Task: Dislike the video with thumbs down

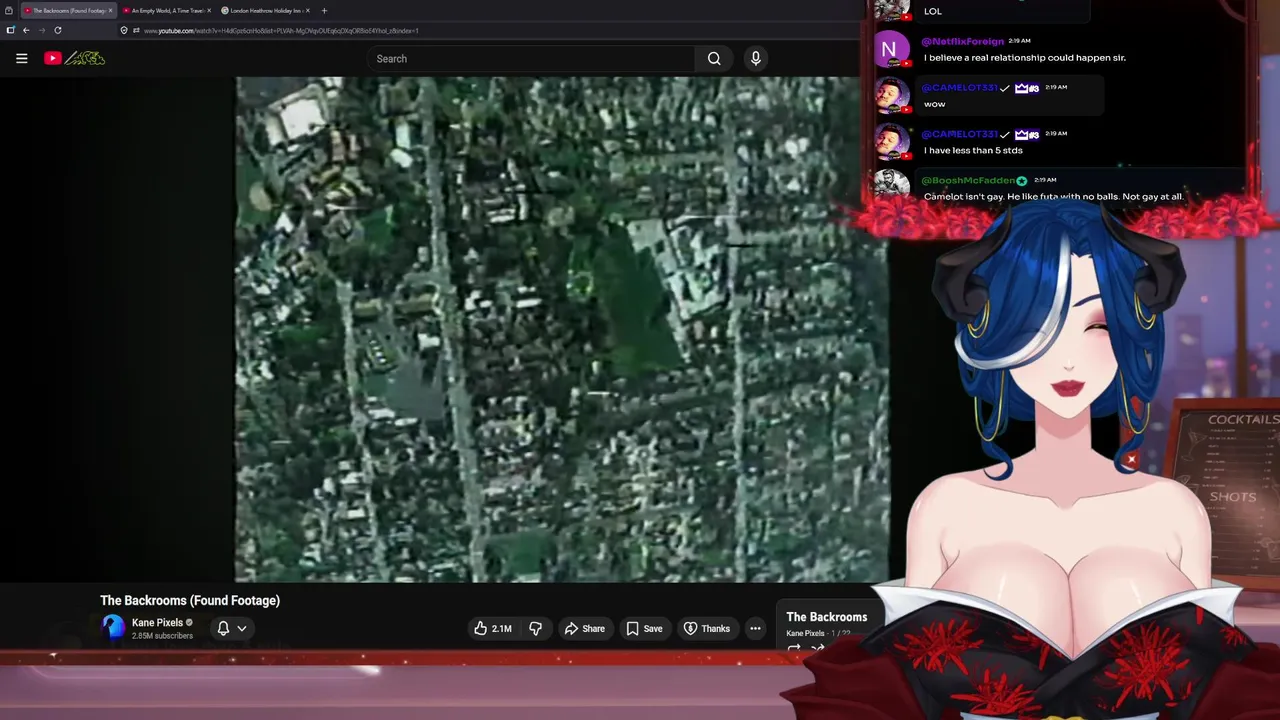Action: click(536, 628)
